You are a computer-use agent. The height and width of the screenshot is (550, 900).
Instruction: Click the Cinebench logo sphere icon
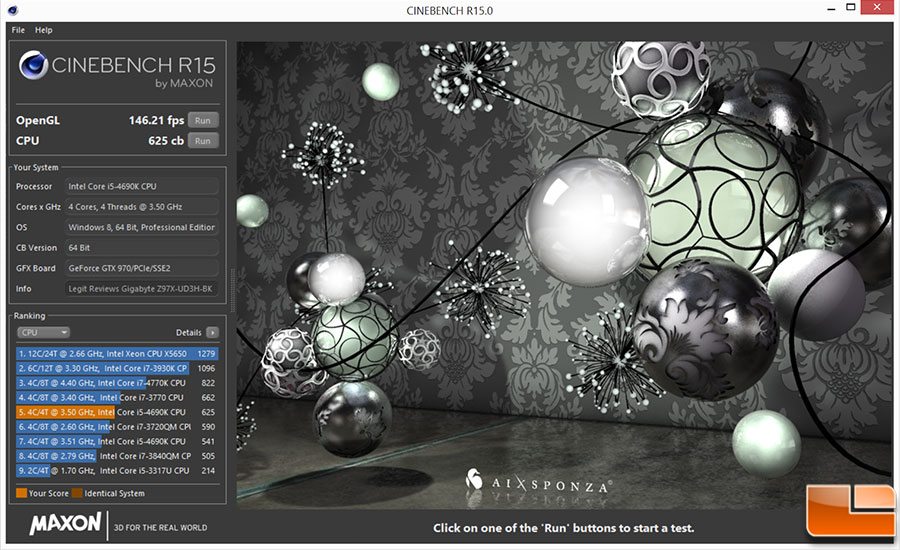click(x=33, y=65)
